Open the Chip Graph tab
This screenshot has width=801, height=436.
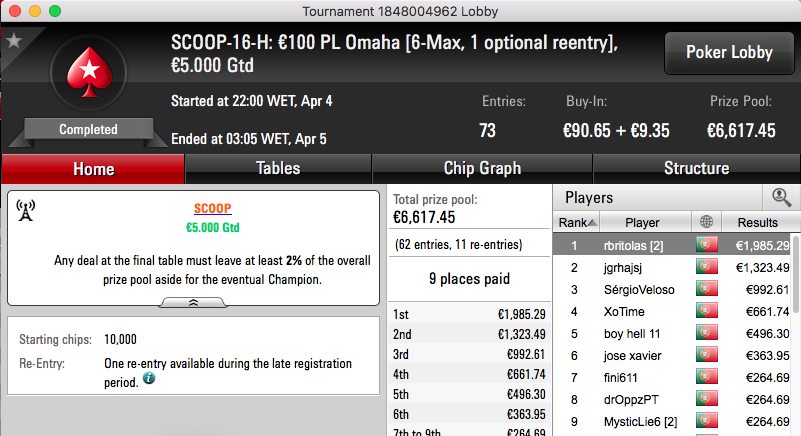click(482, 169)
